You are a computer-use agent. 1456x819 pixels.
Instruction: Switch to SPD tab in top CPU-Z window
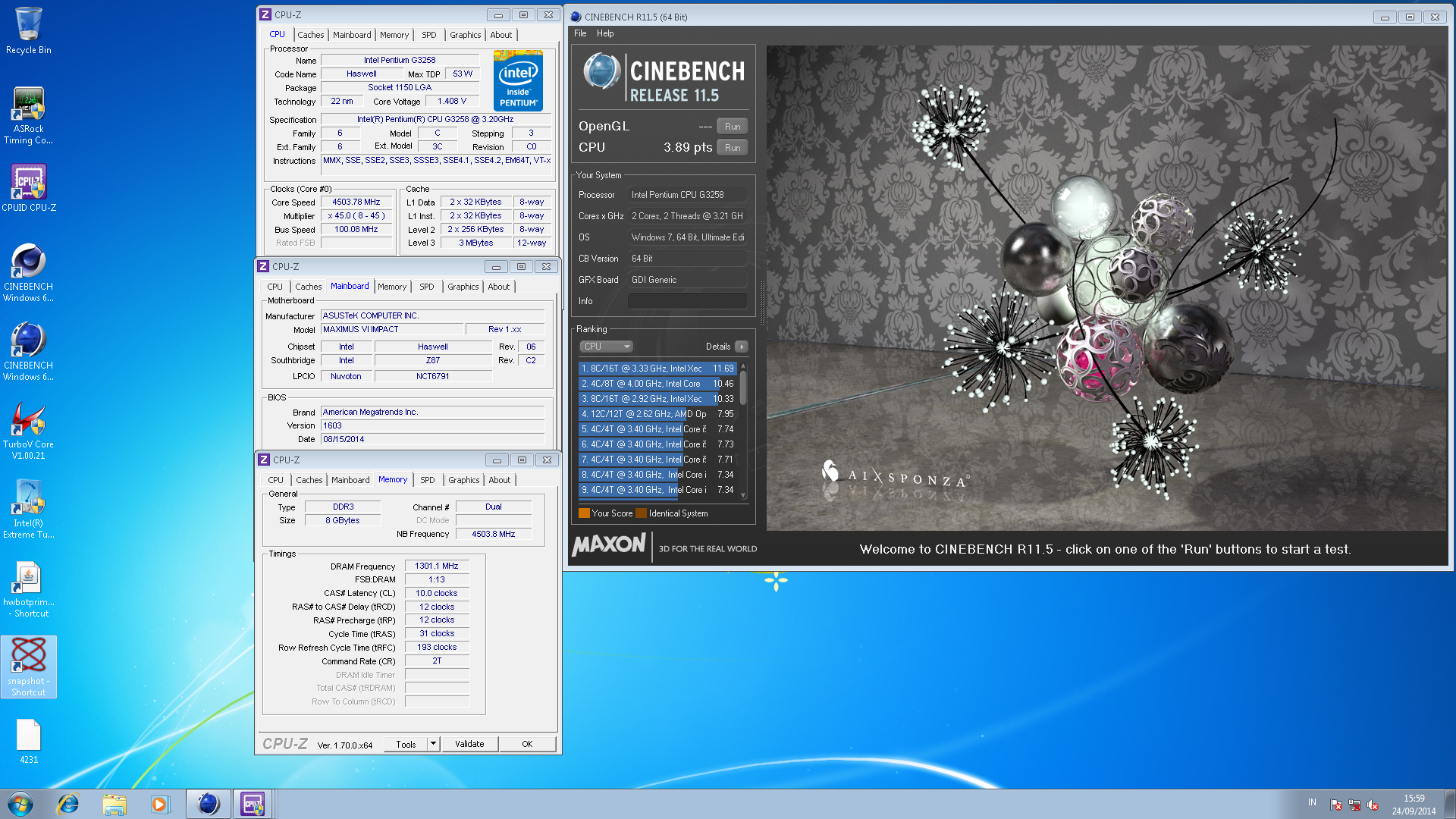(429, 35)
